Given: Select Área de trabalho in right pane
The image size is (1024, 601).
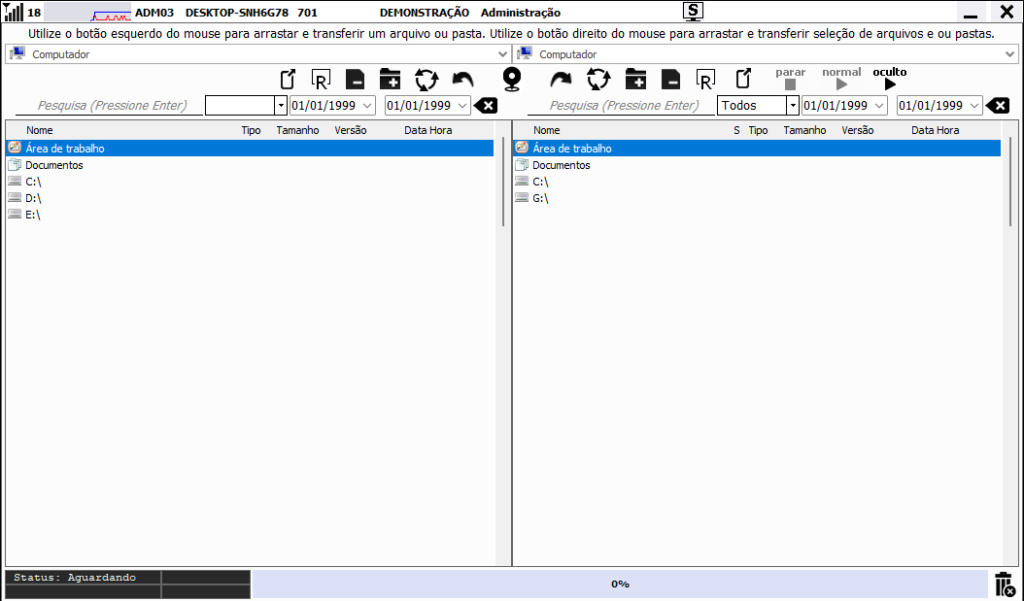Looking at the screenshot, I should point(757,148).
